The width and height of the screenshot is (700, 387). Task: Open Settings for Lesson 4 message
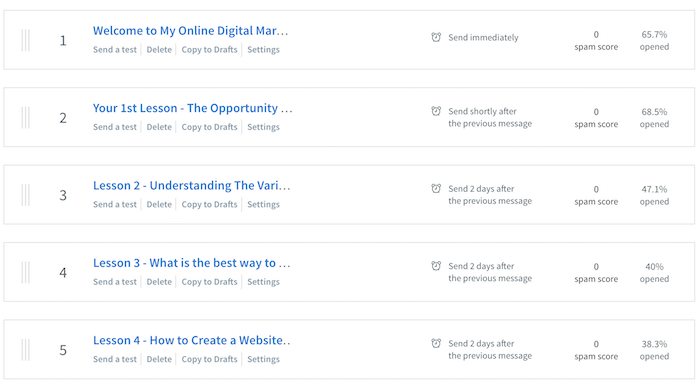[263, 359]
